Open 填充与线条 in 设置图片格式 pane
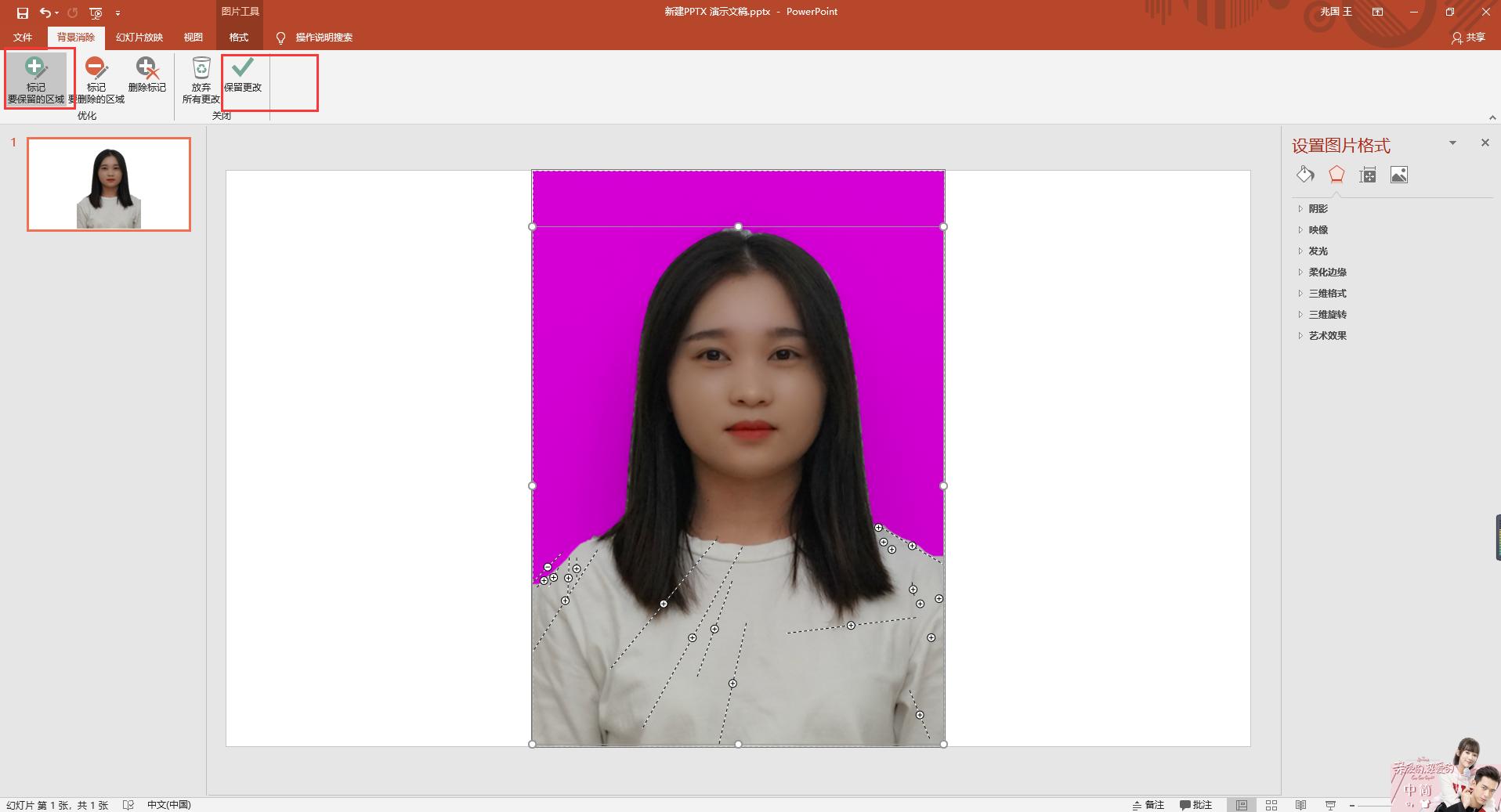This screenshot has height=812, width=1501. [1304, 175]
